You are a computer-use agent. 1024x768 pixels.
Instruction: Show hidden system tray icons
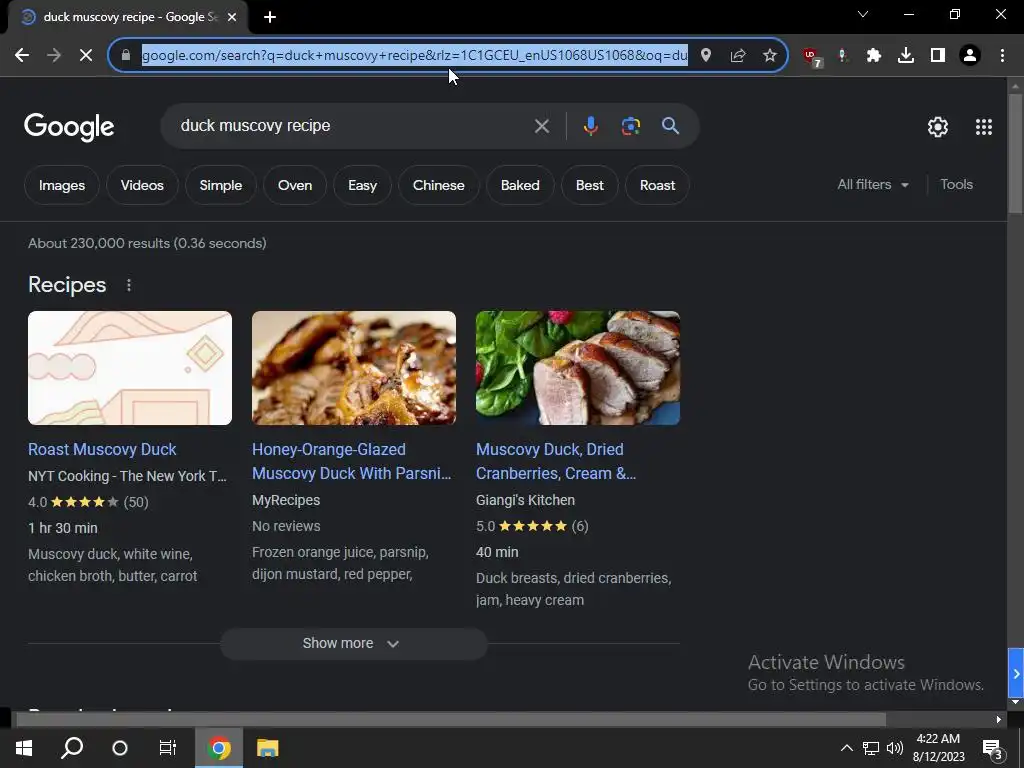[x=846, y=748]
